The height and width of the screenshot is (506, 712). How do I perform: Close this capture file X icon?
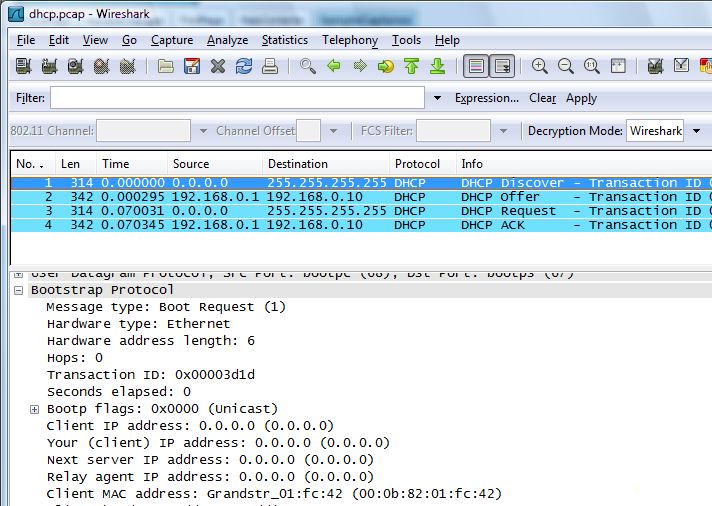[218, 66]
